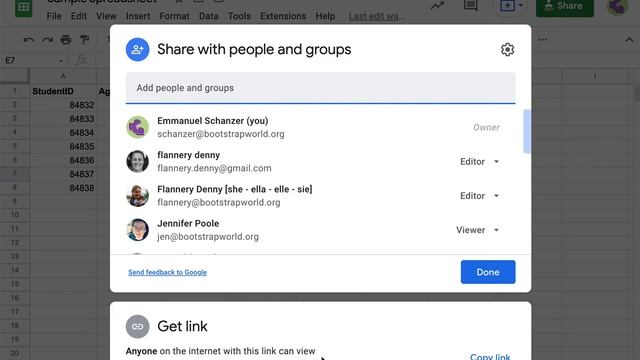
Task: Open the Help menu
Action: (x=325, y=16)
